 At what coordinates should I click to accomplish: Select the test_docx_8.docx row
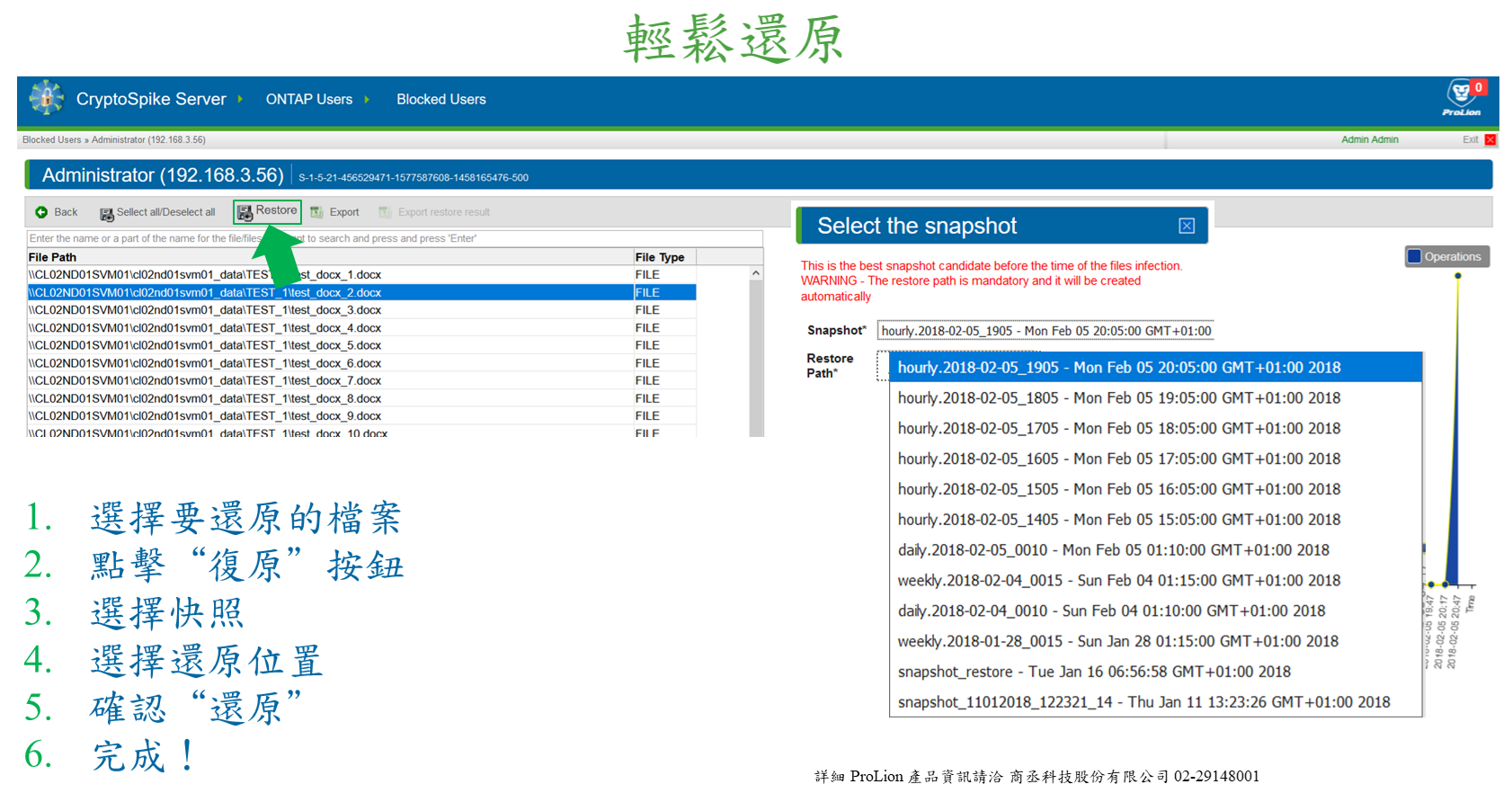[361, 398]
